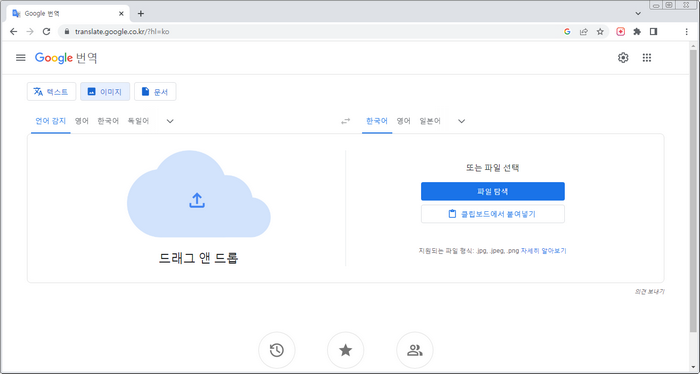Expand more target languages
This screenshot has width=700, height=374.
pos(462,121)
